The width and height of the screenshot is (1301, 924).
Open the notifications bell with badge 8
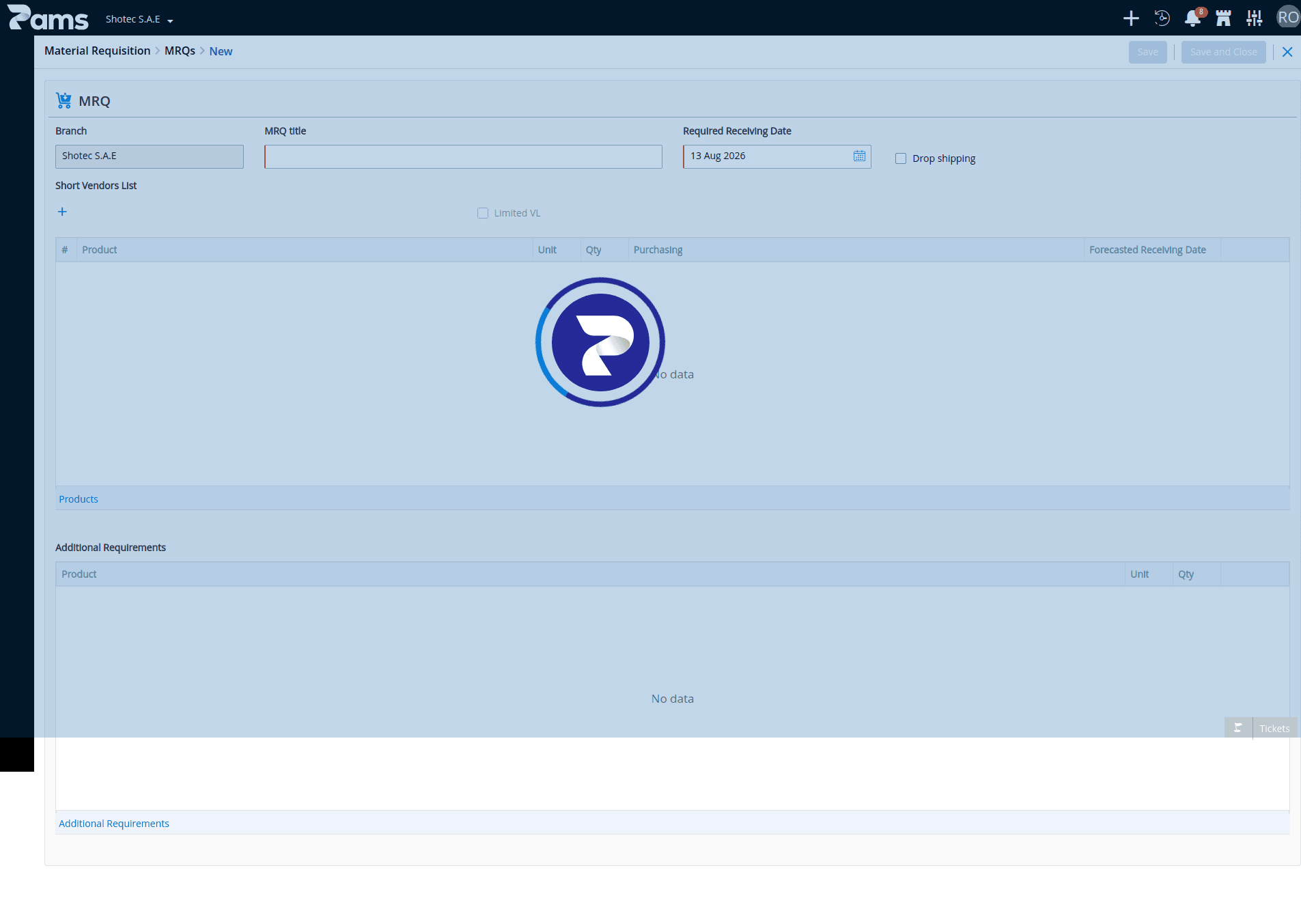click(x=1193, y=18)
